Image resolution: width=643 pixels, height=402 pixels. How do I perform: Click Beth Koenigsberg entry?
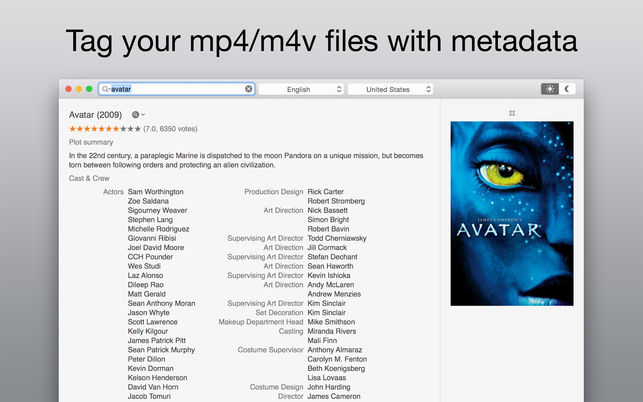pyautogui.click(x=336, y=368)
